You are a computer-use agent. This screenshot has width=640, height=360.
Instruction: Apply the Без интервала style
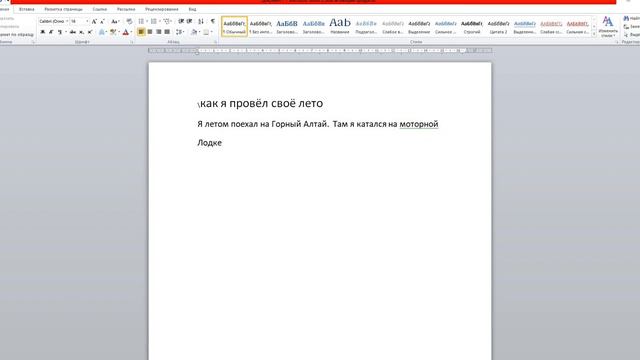(260, 27)
